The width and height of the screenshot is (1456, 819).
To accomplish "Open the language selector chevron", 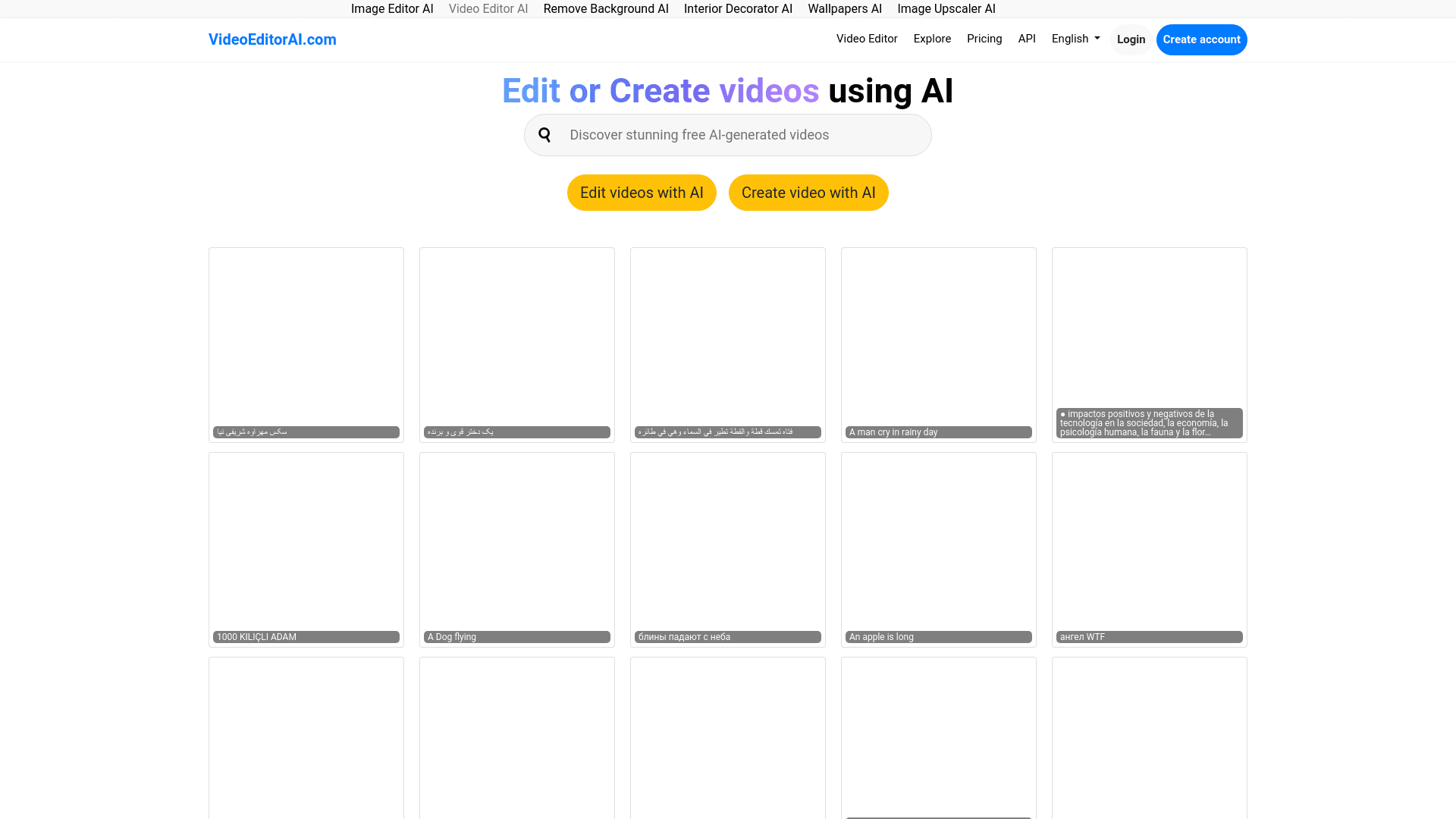I will click(x=1096, y=39).
